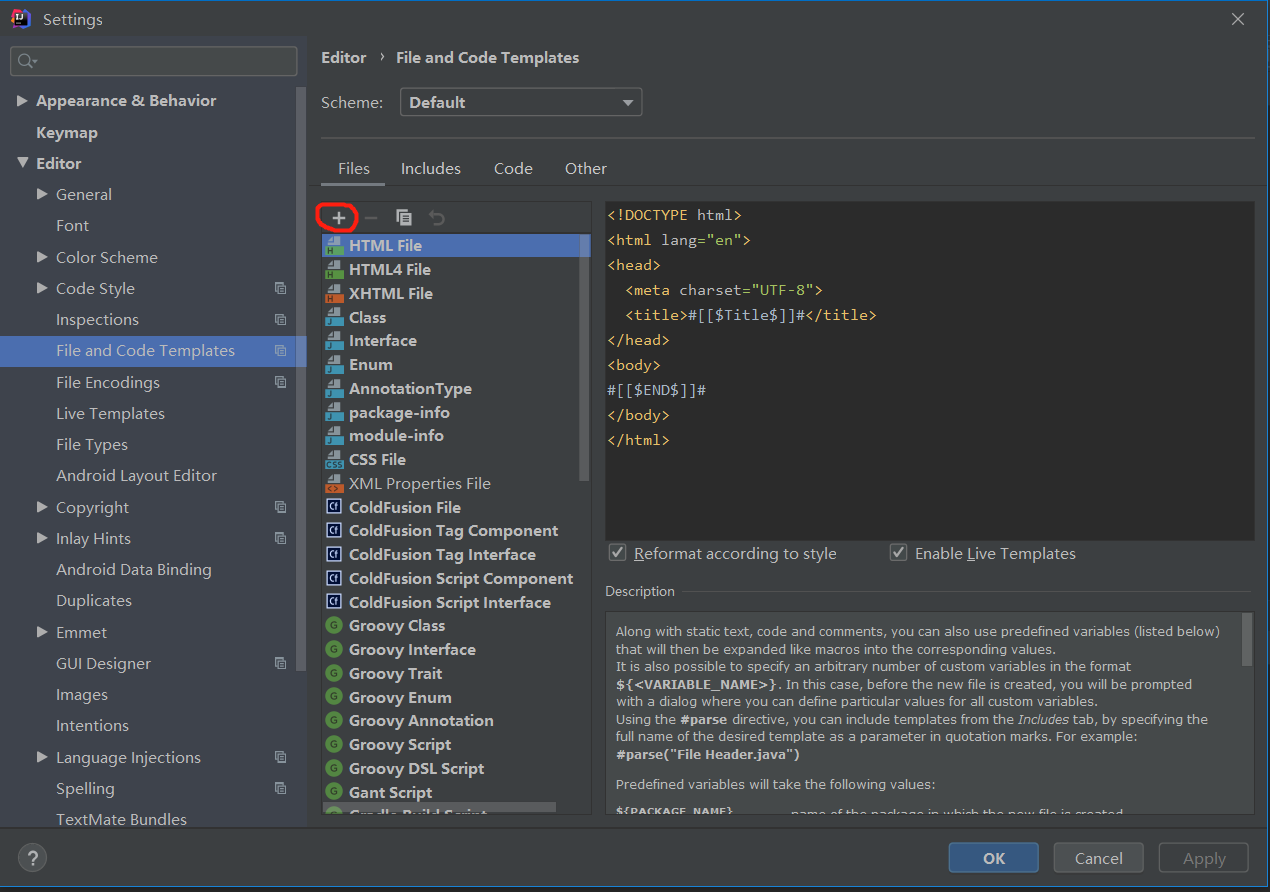
Task: Click copy icon beside Copyright
Action: click(x=280, y=508)
